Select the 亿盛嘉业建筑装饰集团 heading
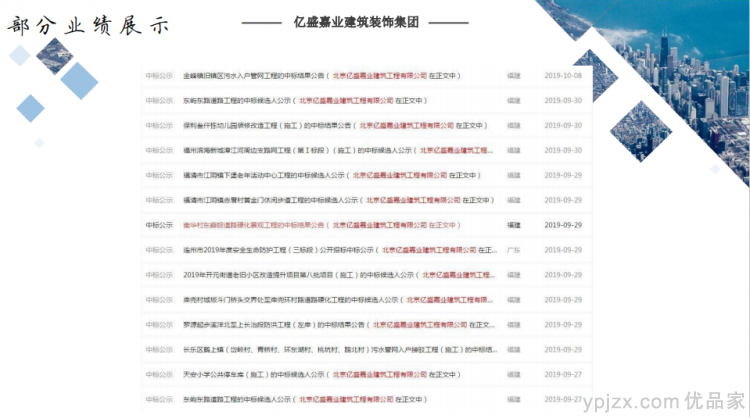Image resolution: width=750 pixels, height=418 pixels. pyautogui.click(x=356, y=22)
